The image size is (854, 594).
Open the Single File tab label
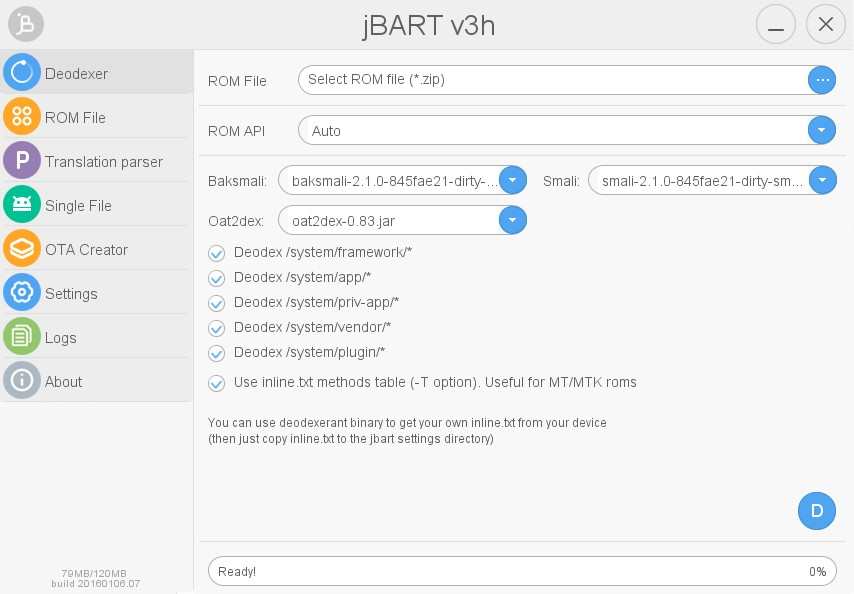pyautogui.click(x=78, y=206)
